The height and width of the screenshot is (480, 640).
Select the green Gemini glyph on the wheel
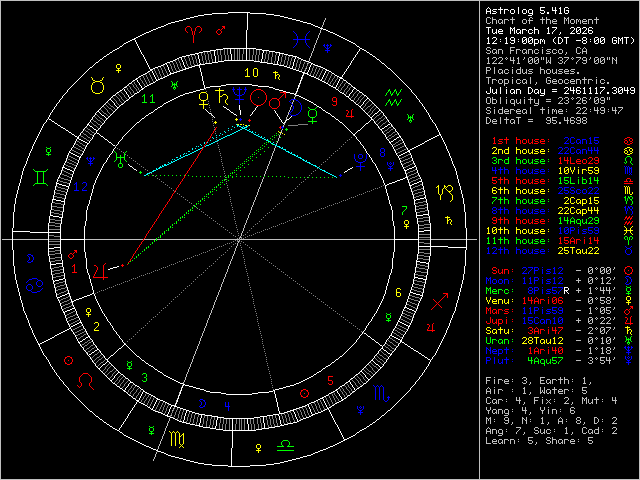pos(41,178)
